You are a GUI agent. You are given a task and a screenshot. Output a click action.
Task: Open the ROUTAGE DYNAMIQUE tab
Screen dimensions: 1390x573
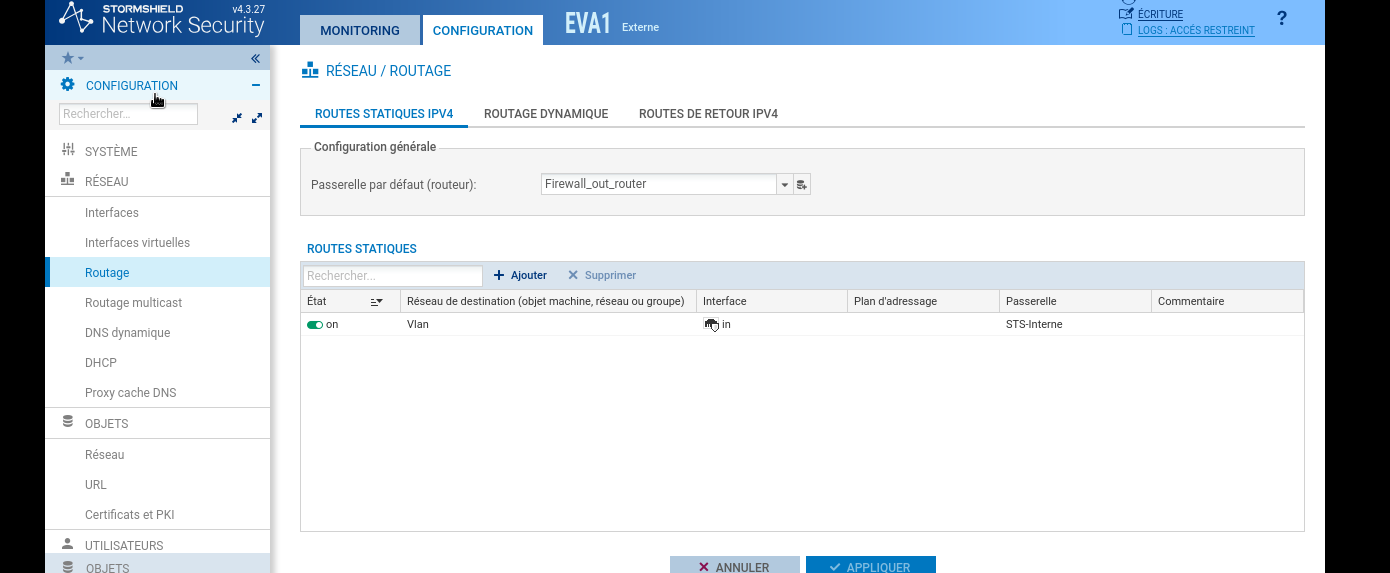pos(546,114)
